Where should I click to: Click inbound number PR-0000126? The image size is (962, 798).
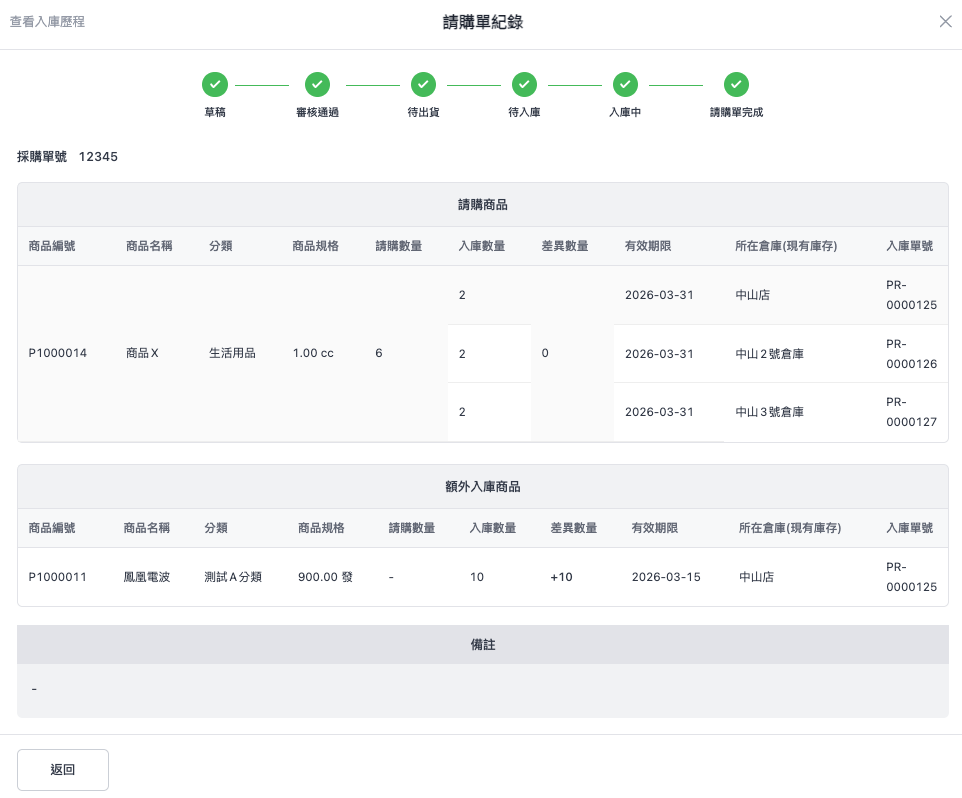click(911, 354)
